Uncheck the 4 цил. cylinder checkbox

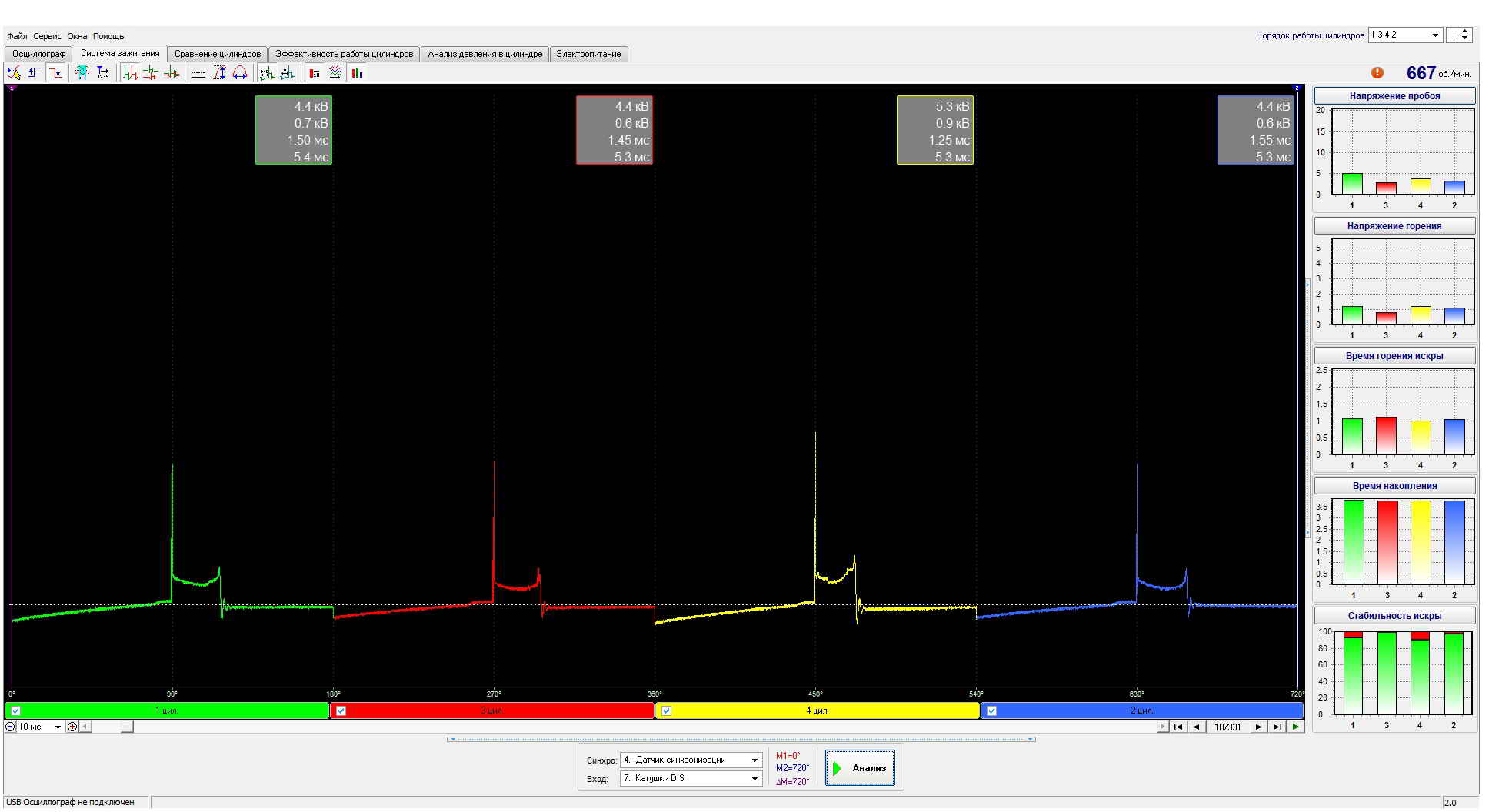[x=667, y=710]
